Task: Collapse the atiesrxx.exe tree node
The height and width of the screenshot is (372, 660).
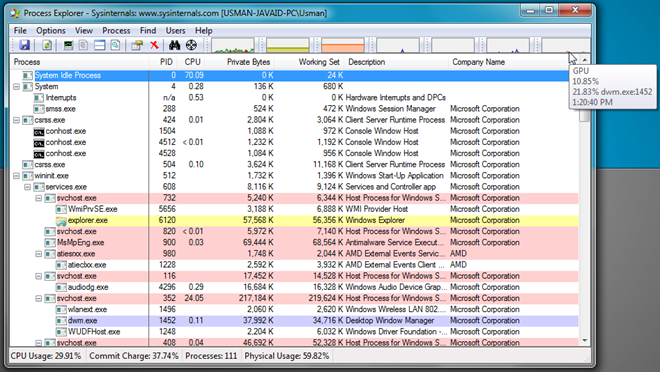Action: tap(39, 254)
